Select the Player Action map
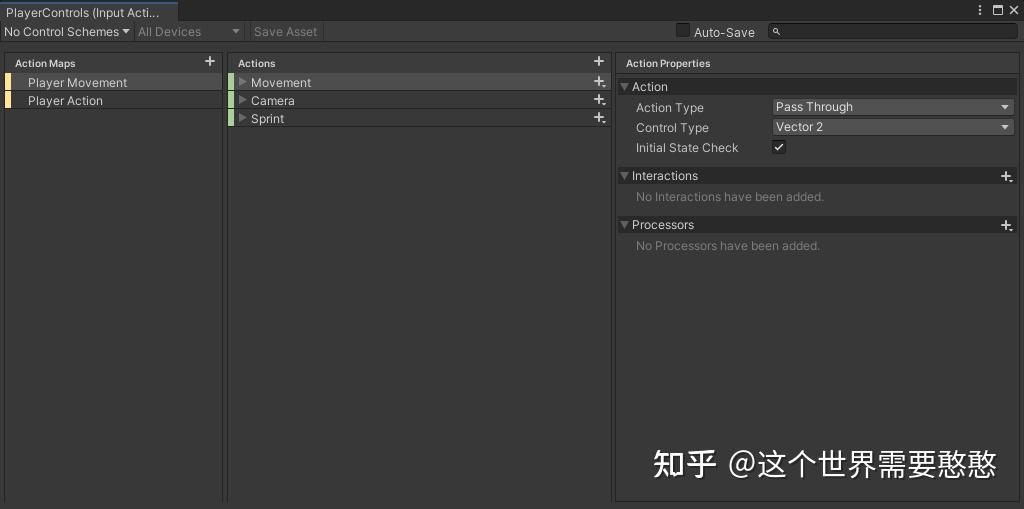Screen dimensions: 1024x509 (65, 101)
